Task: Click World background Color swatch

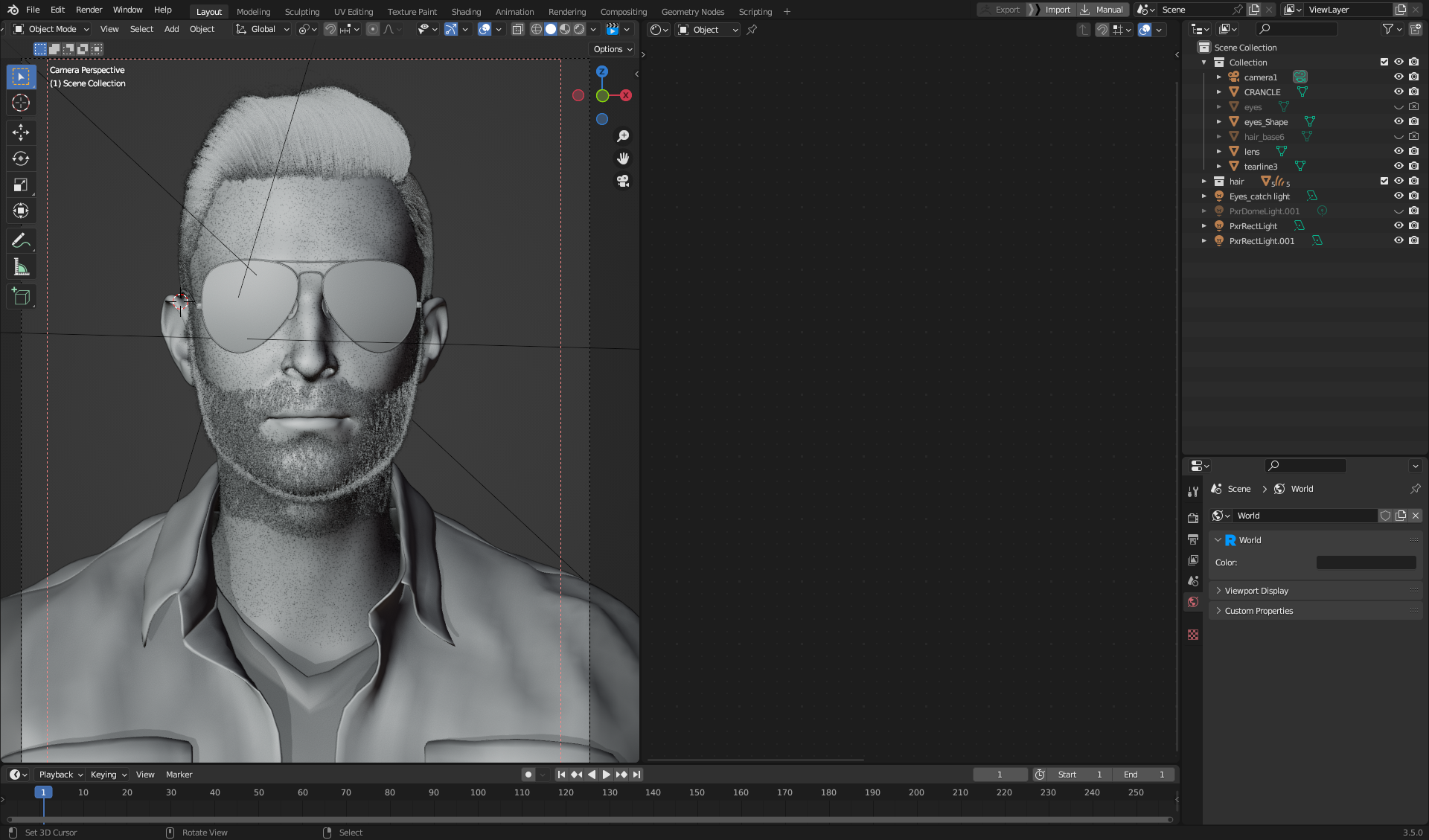Action: point(1366,562)
